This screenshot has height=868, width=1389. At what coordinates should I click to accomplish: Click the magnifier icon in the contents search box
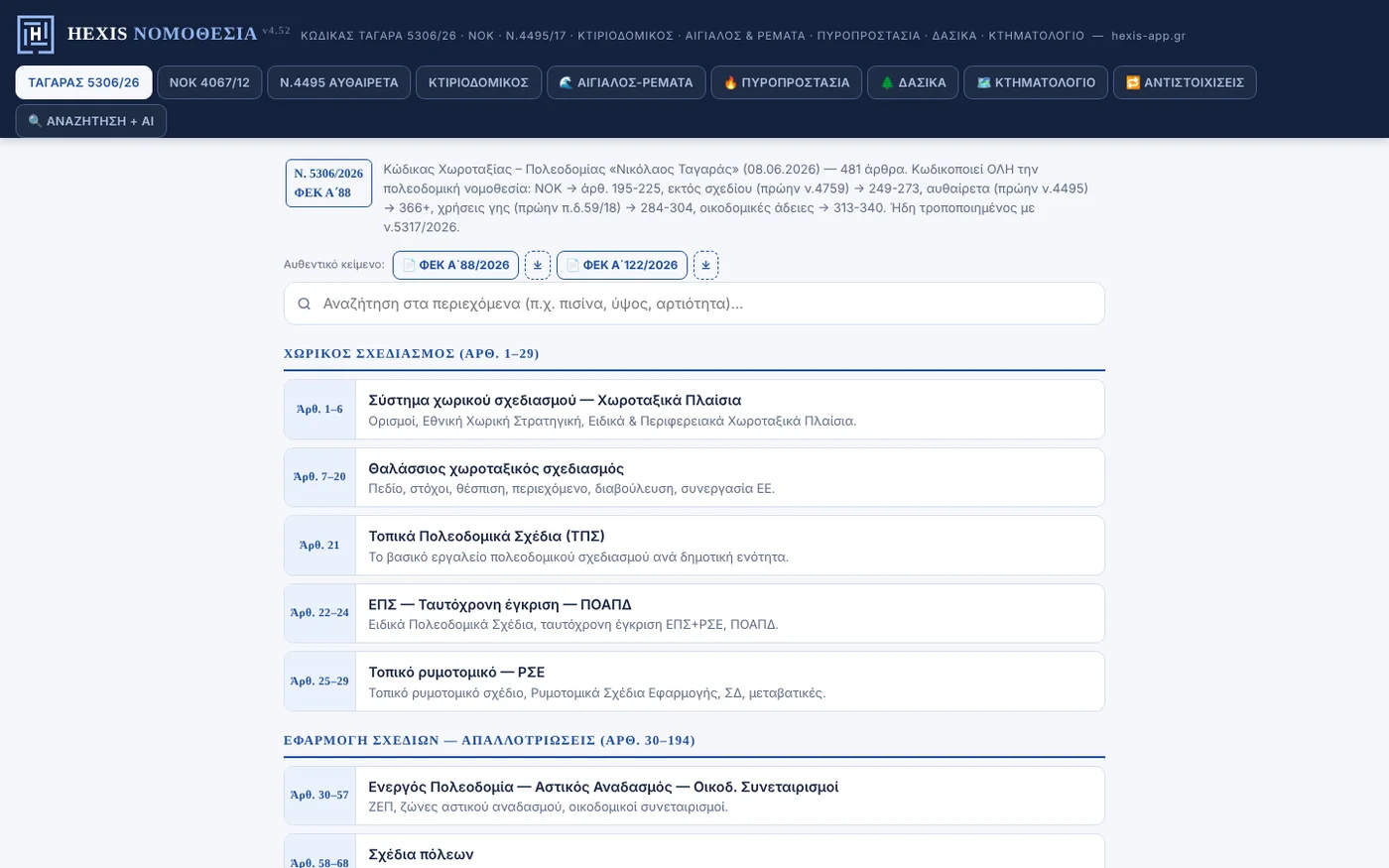[305, 304]
